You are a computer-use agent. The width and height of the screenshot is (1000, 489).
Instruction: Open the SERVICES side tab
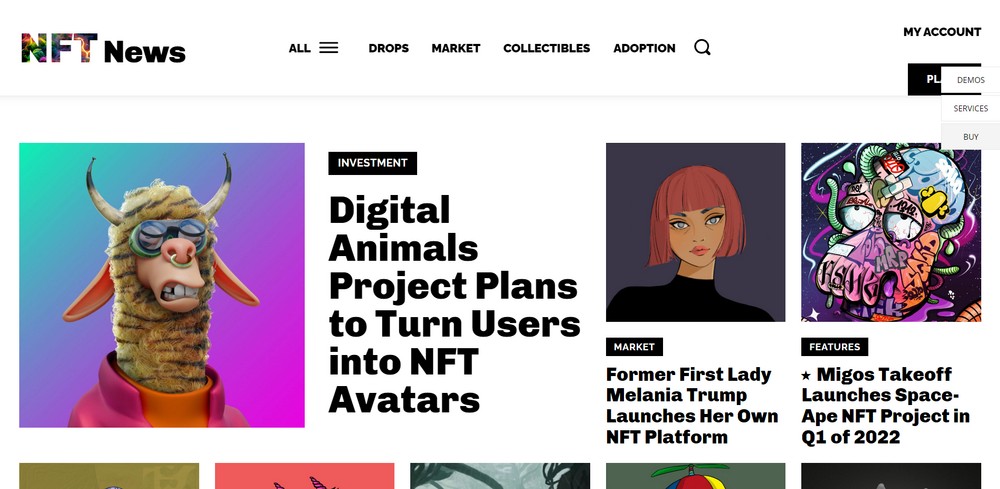coord(970,108)
